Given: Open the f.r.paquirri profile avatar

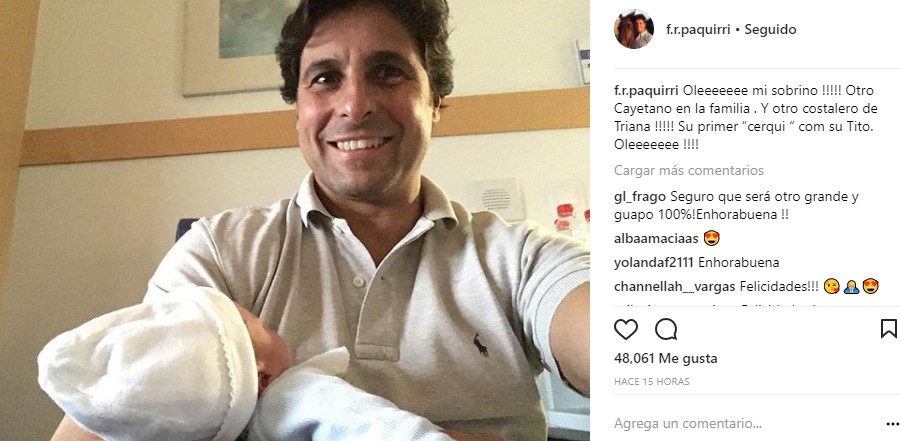Looking at the screenshot, I should point(634,29).
